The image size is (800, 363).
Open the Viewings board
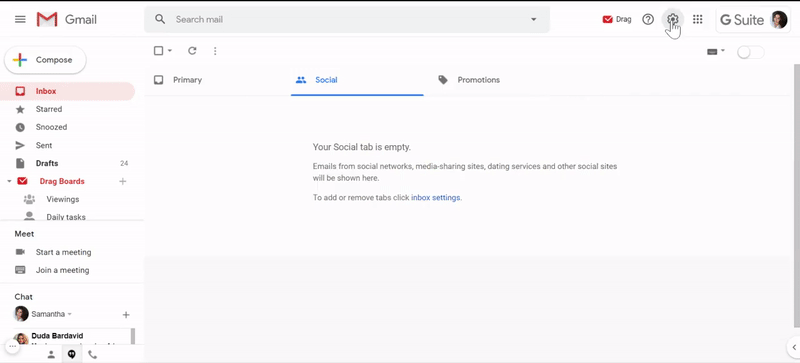point(62,199)
